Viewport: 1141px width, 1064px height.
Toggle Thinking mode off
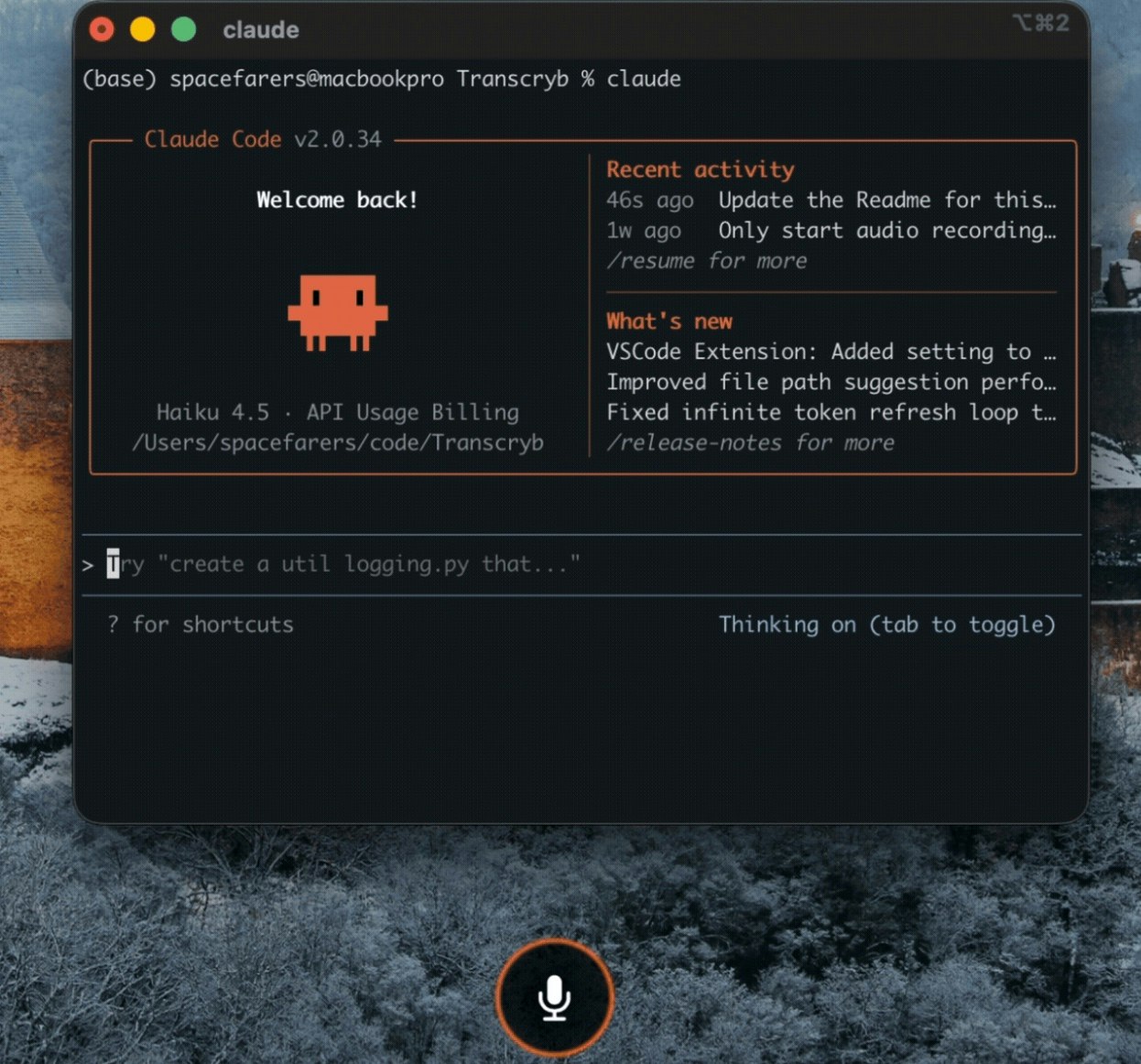[888, 624]
